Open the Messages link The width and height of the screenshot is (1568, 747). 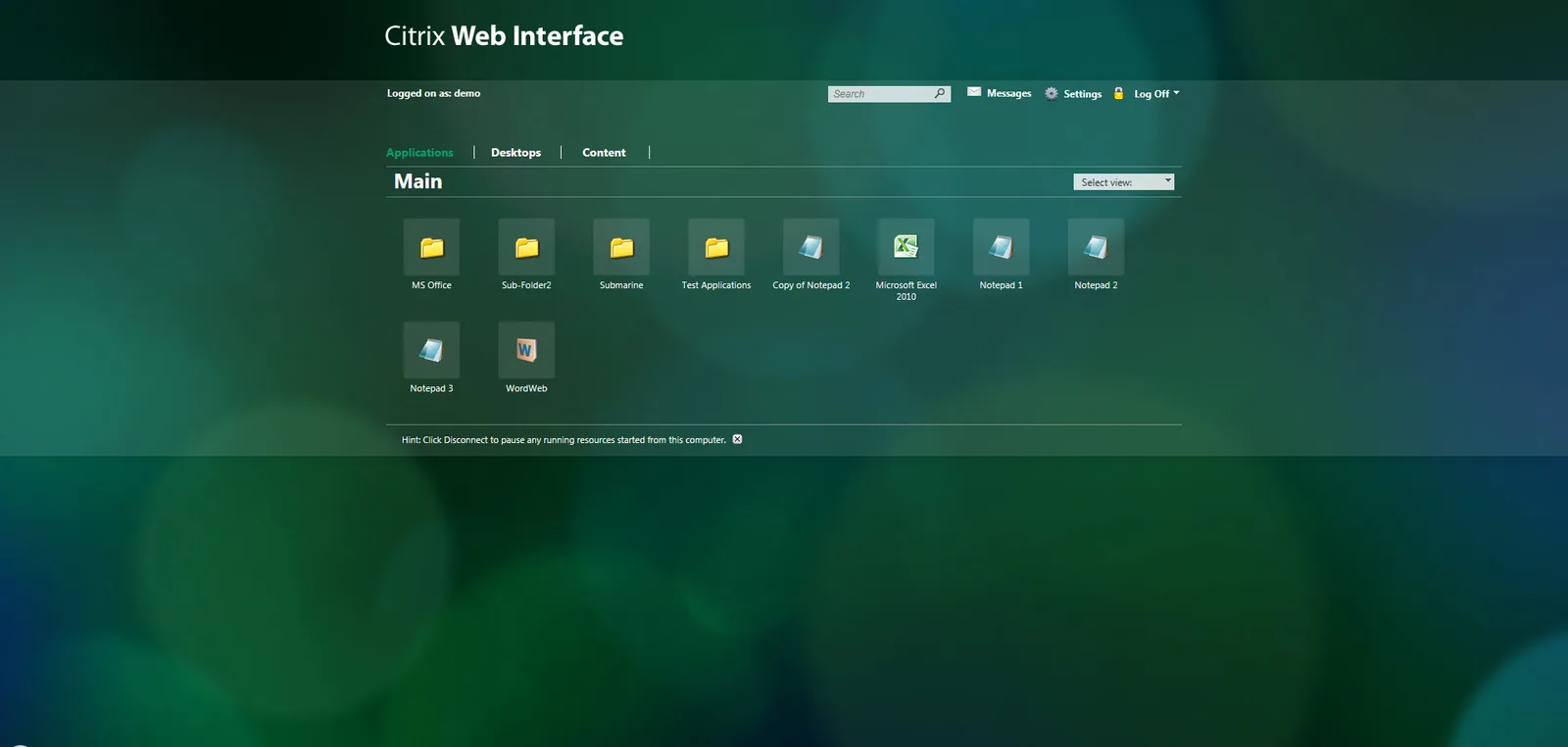pyautogui.click(x=1008, y=94)
